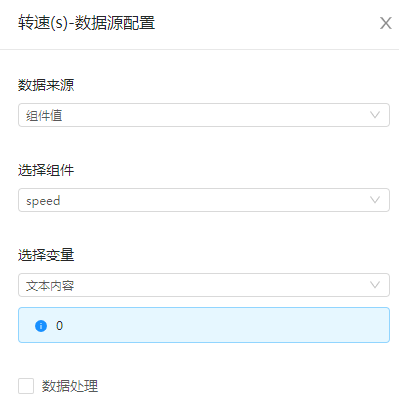Click the chevron arrow in speed field

[x=375, y=200]
